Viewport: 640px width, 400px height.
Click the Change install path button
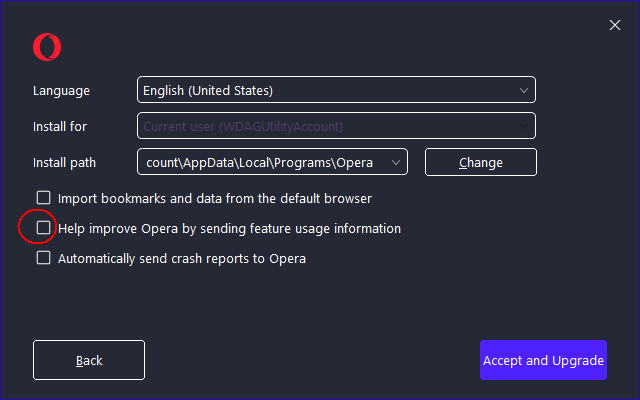481,162
